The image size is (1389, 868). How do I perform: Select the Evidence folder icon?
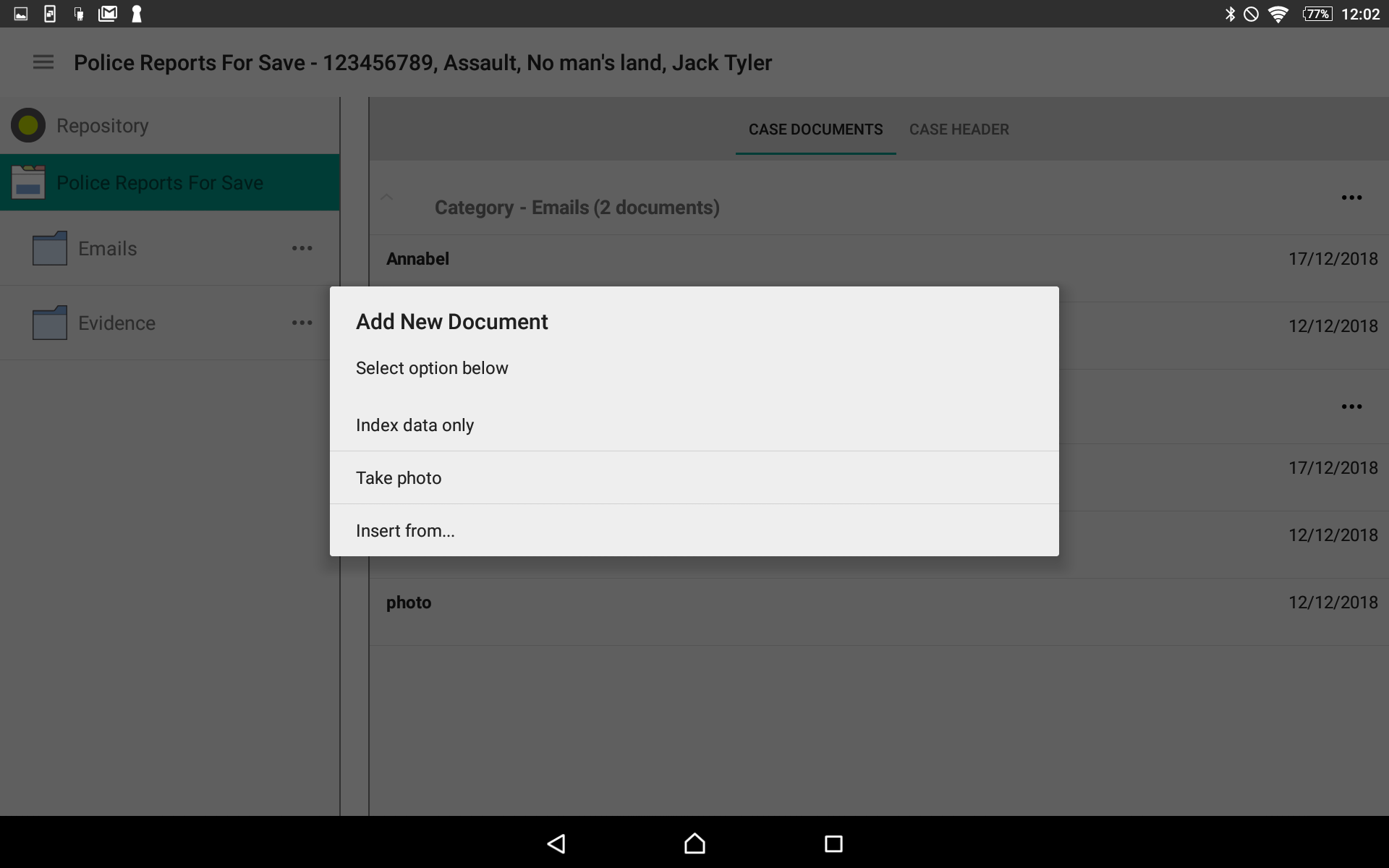pyautogui.click(x=48, y=323)
